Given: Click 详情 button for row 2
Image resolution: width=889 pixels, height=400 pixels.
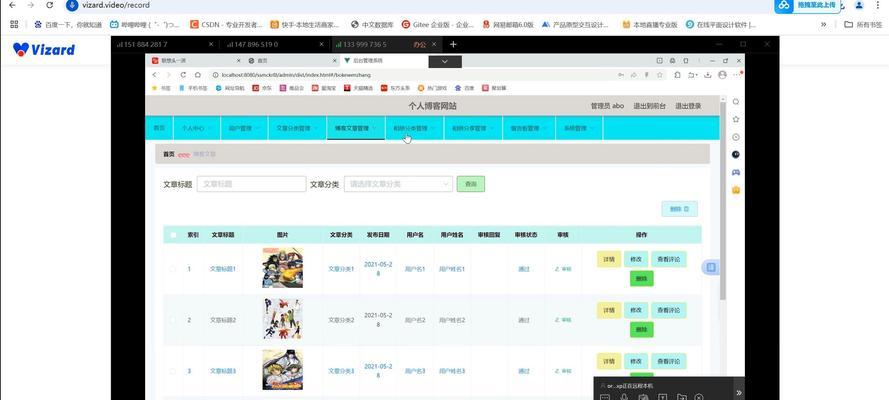Looking at the screenshot, I should (x=609, y=310).
